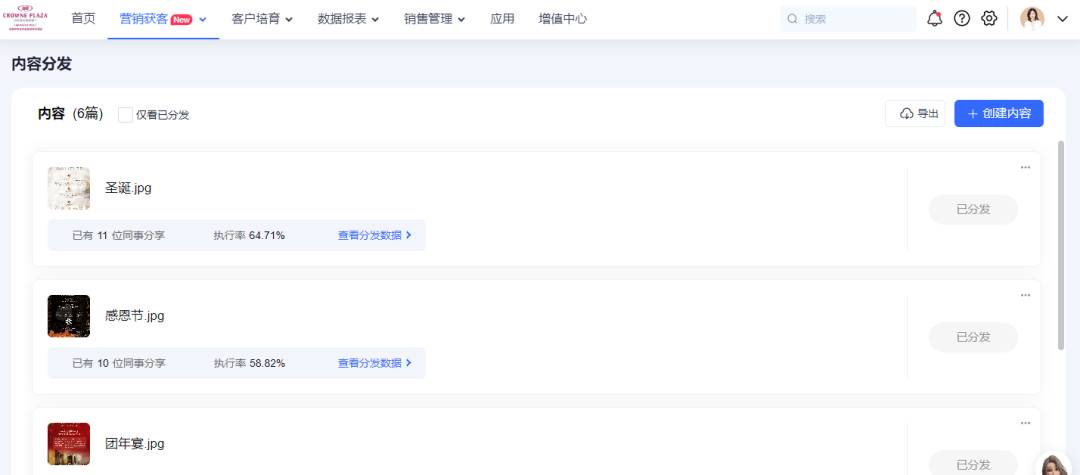
Task: View 查看分发数据 for 圣诞.jpg
Action: (x=375, y=235)
